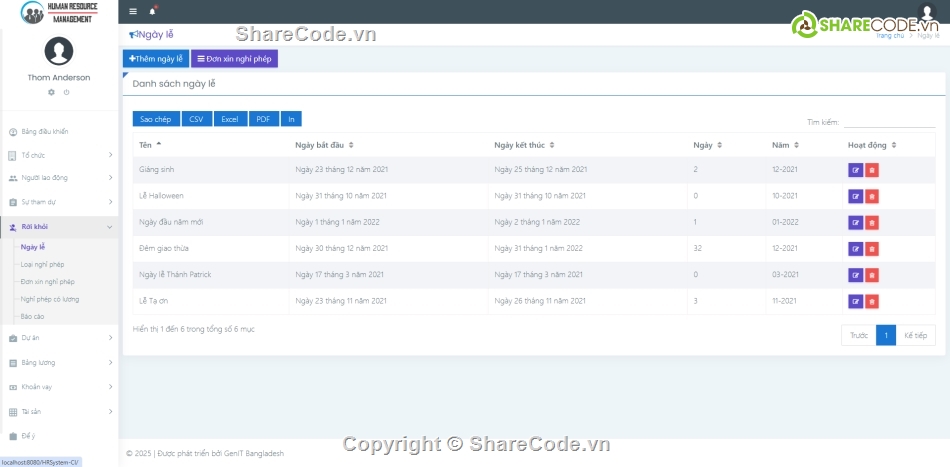Select Nghỉ phép có lương submenu item

click(50, 299)
